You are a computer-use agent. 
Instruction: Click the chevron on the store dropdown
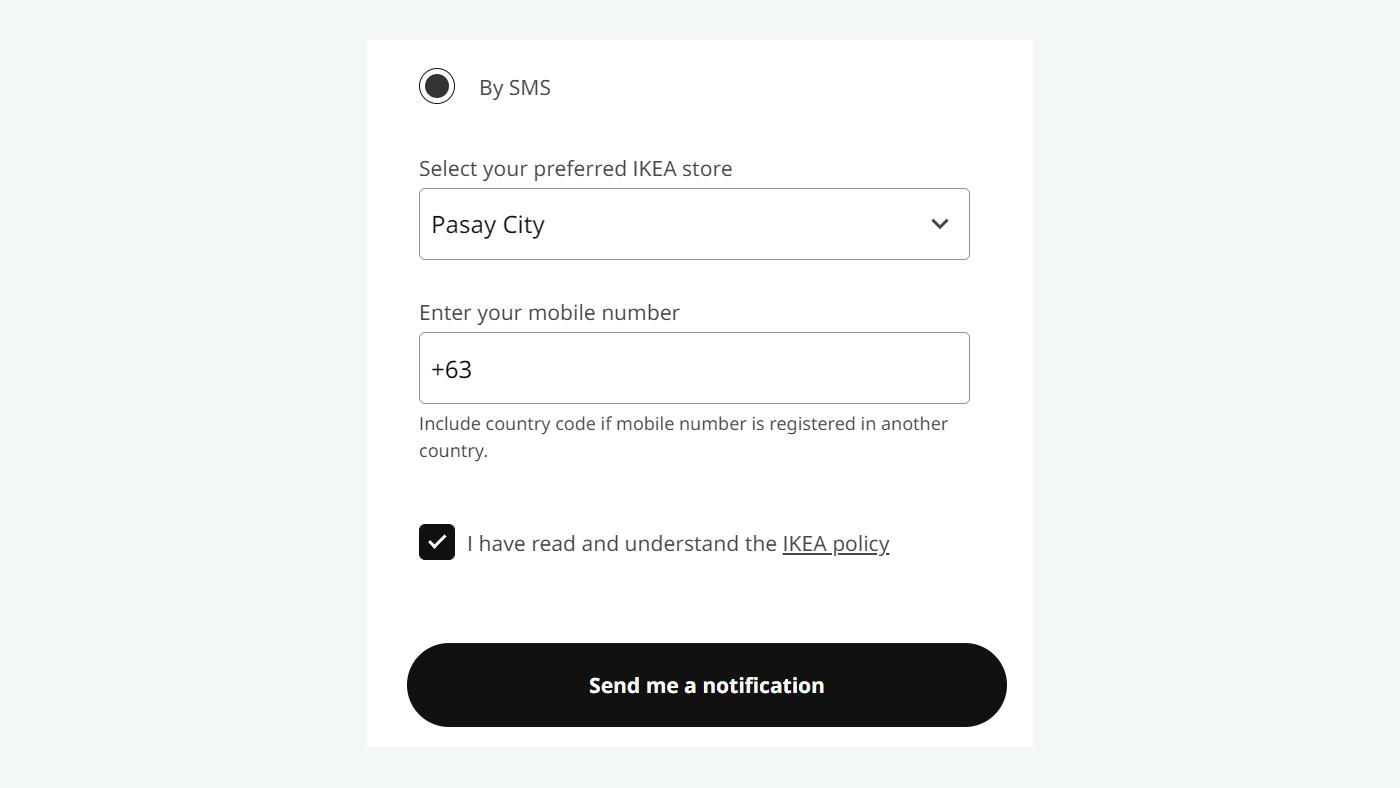[939, 224]
